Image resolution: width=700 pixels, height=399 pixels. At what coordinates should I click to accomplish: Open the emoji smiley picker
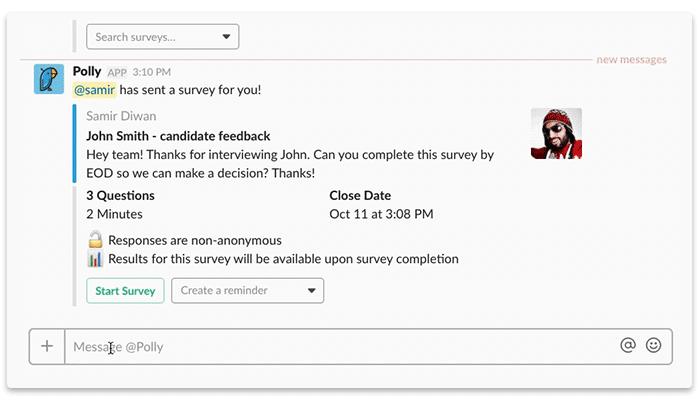pyautogui.click(x=654, y=345)
